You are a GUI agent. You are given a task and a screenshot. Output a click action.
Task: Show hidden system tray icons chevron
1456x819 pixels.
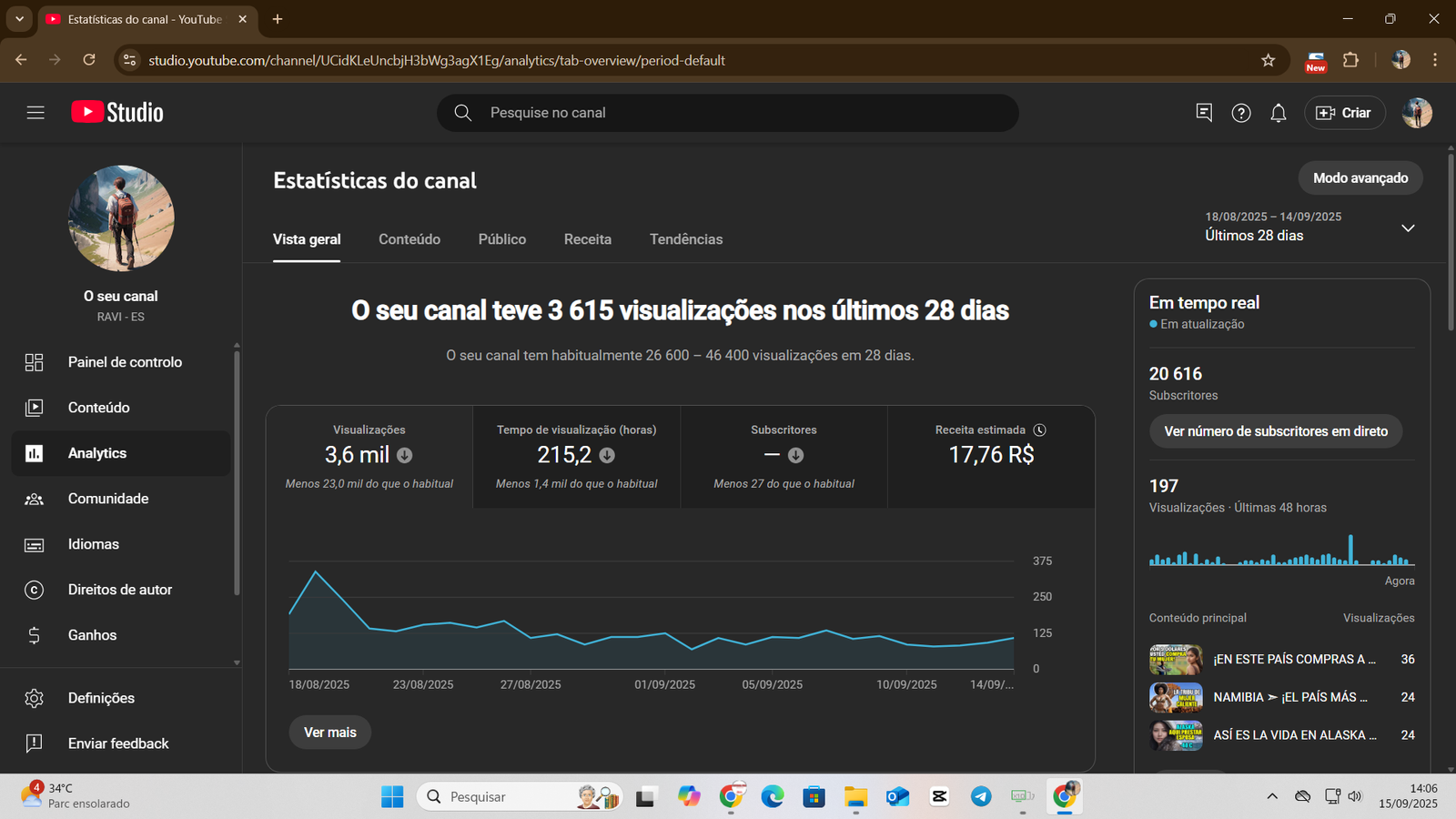(1271, 796)
